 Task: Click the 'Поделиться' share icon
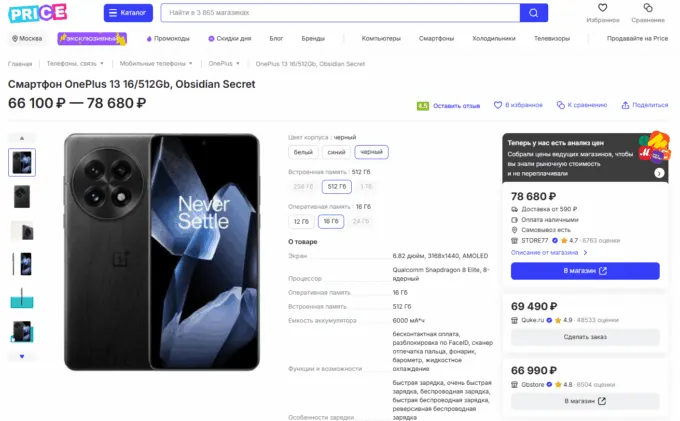click(625, 104)
